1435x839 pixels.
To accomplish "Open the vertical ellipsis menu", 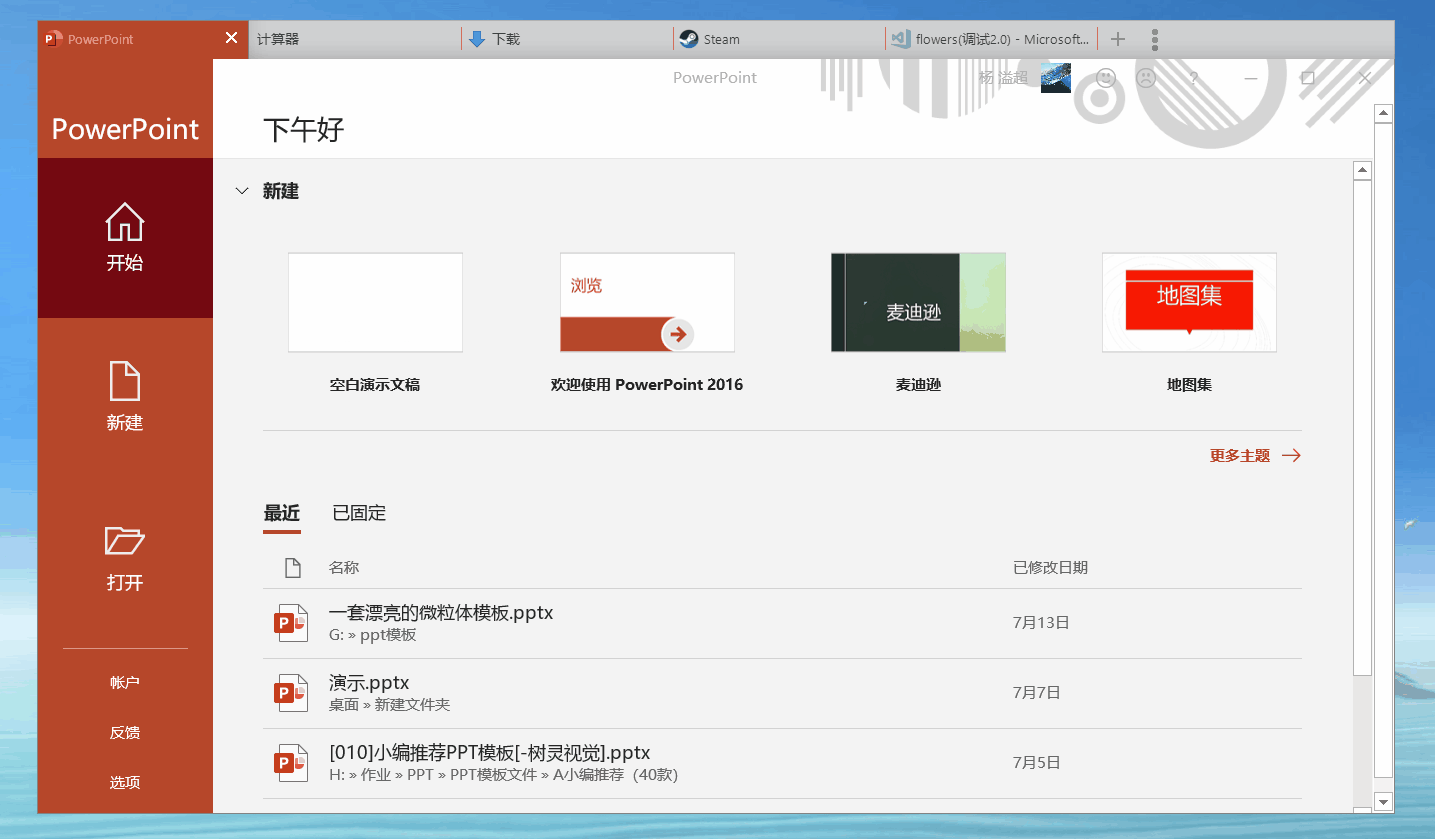I will coord(1155,38).
